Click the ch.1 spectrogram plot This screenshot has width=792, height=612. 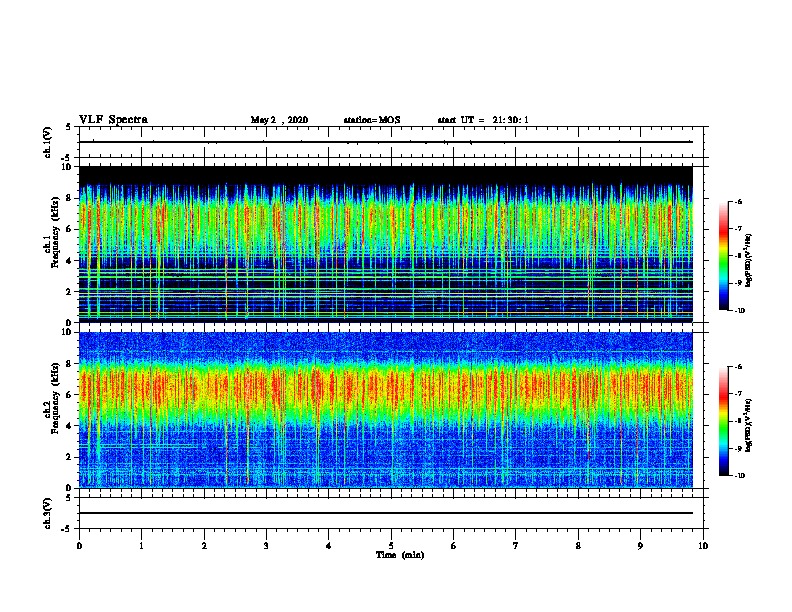[x=386, y=244]
